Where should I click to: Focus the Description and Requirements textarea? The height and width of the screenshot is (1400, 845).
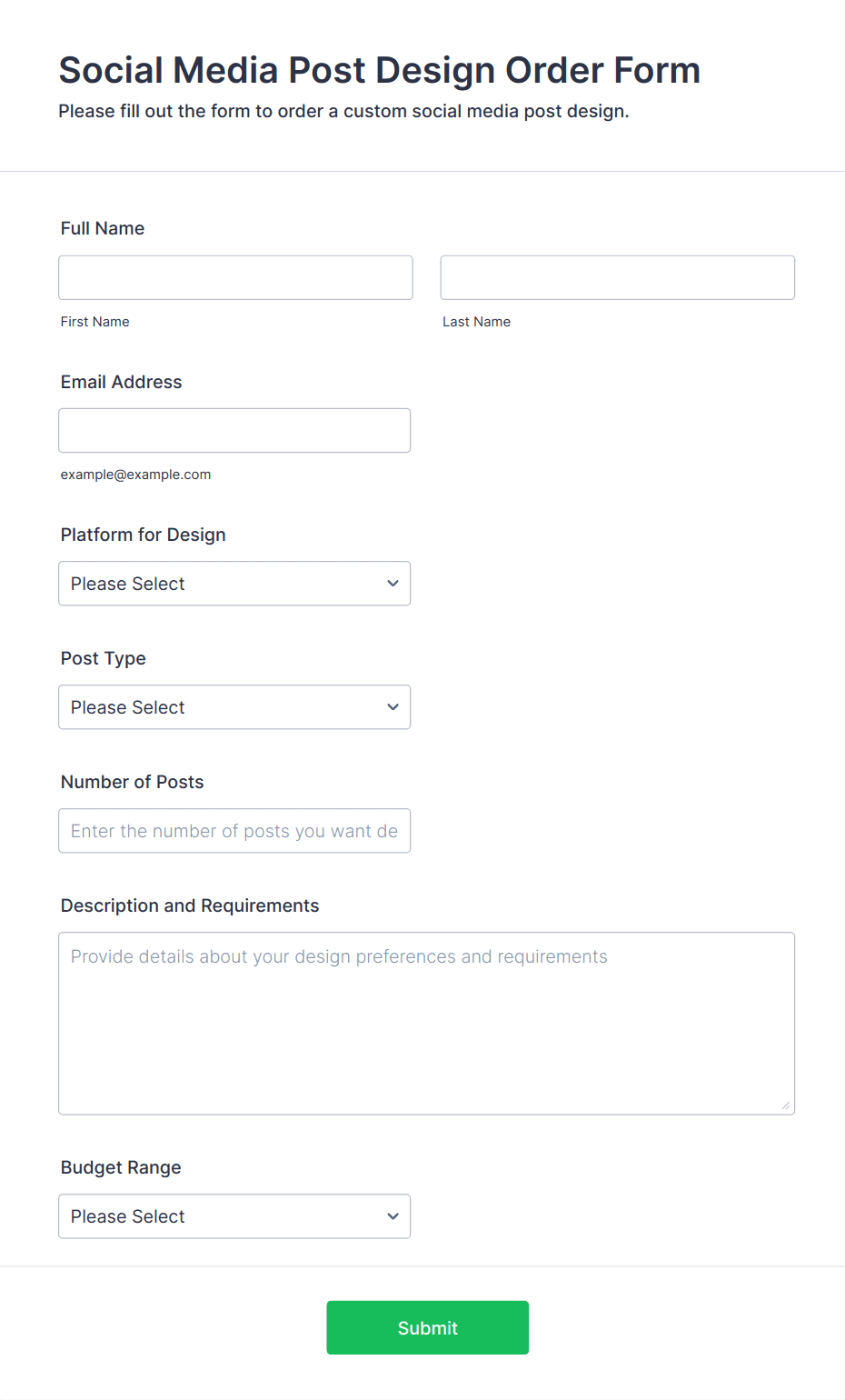click(x=426, y=1023)
